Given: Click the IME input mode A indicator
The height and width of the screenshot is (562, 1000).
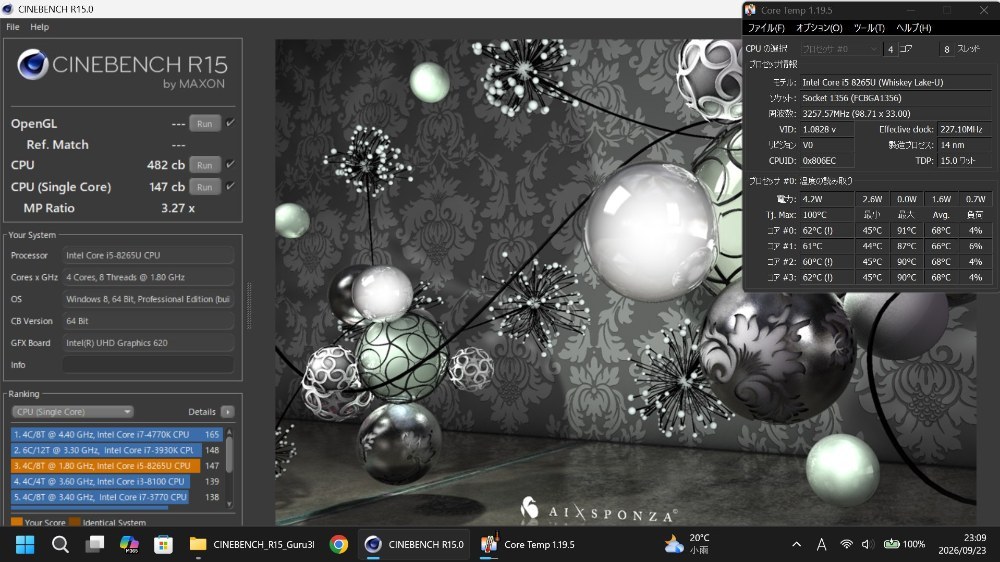Looking at the screenshot, I should 821,544.
